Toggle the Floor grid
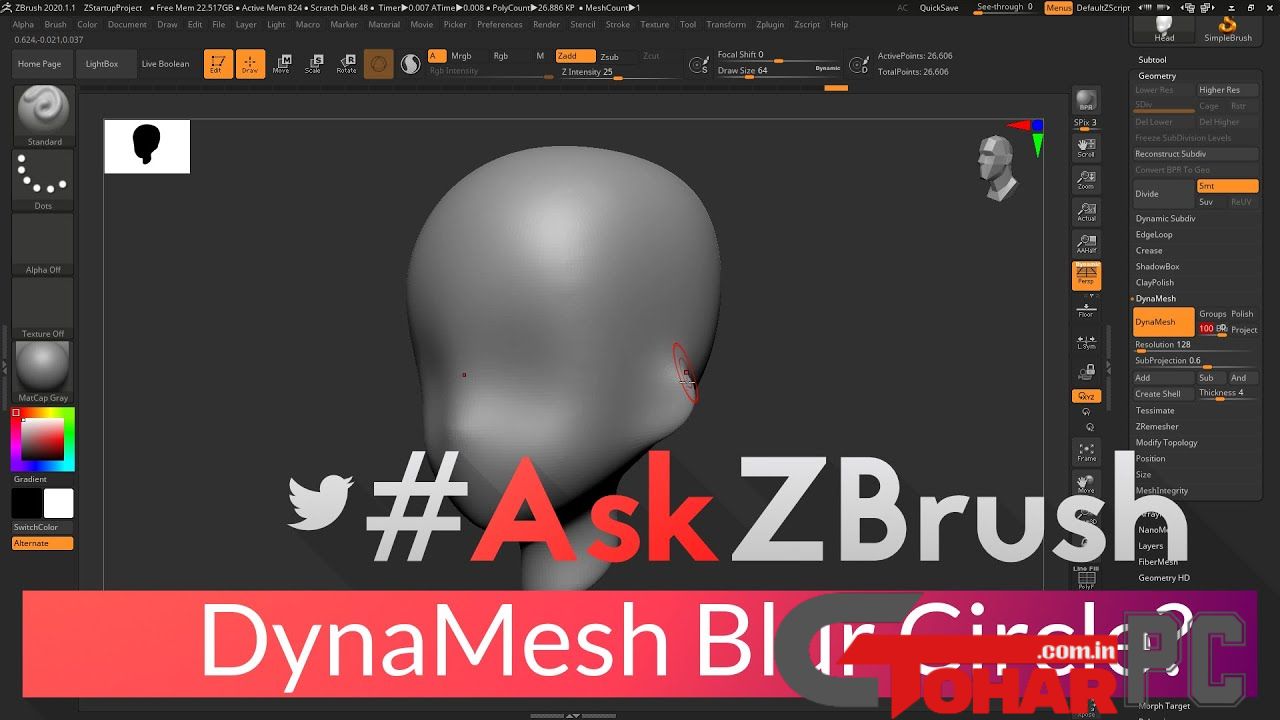Image resolution: width=1280 pixels, height=720 pixels. pyautogui.click(x=1086, y=308)
